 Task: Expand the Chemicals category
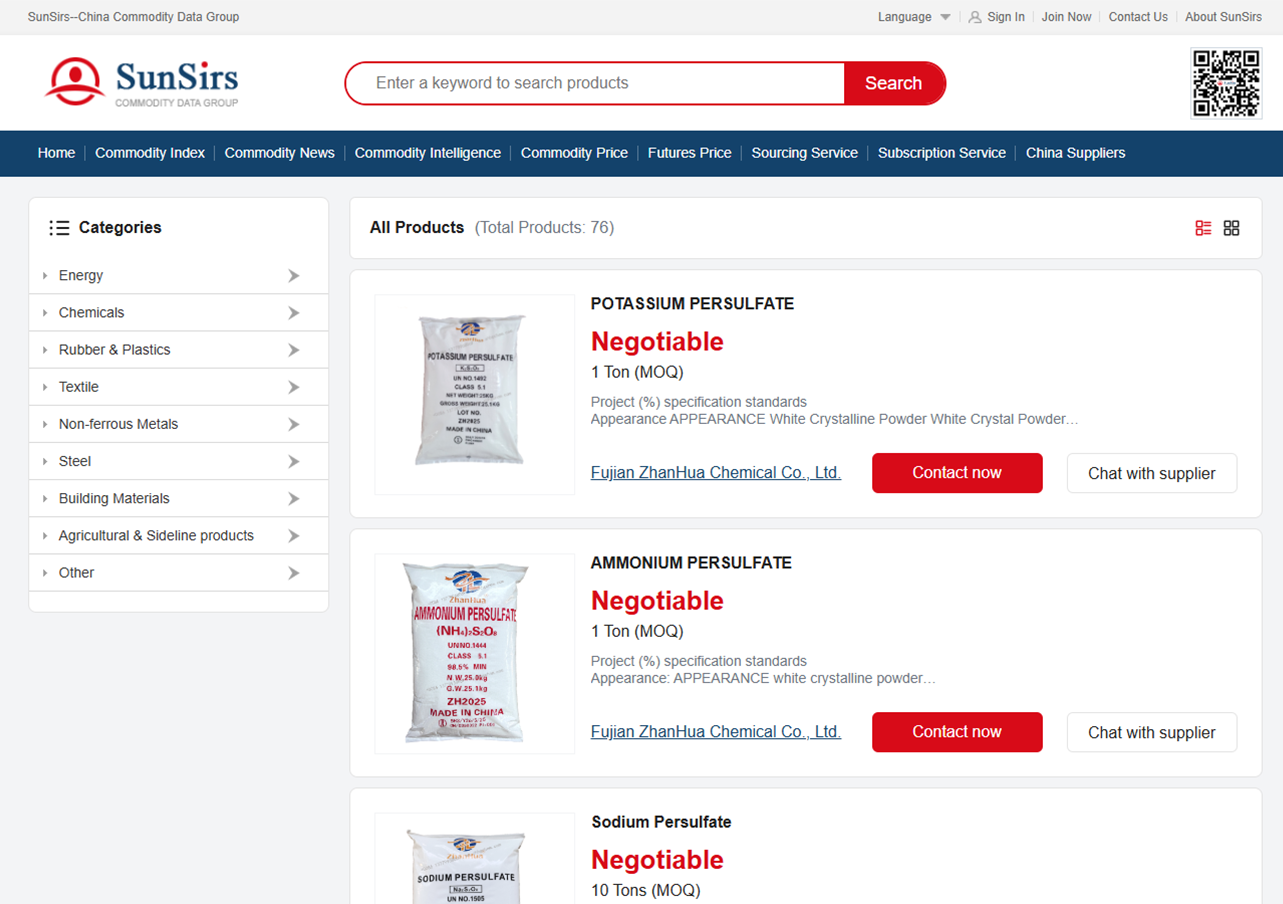(x=91, y=313)
